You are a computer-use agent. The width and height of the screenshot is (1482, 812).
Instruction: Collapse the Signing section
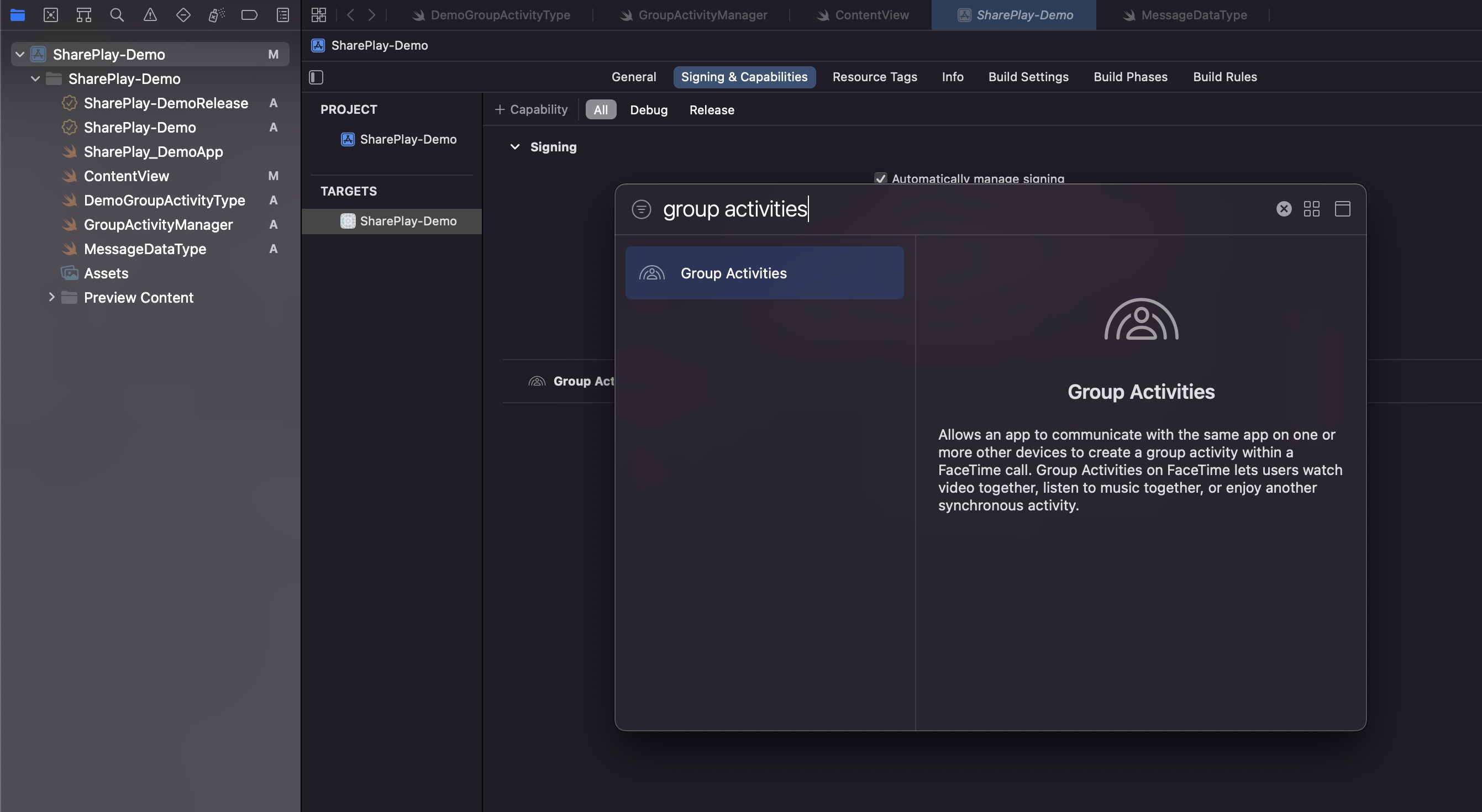click(515, 147)
